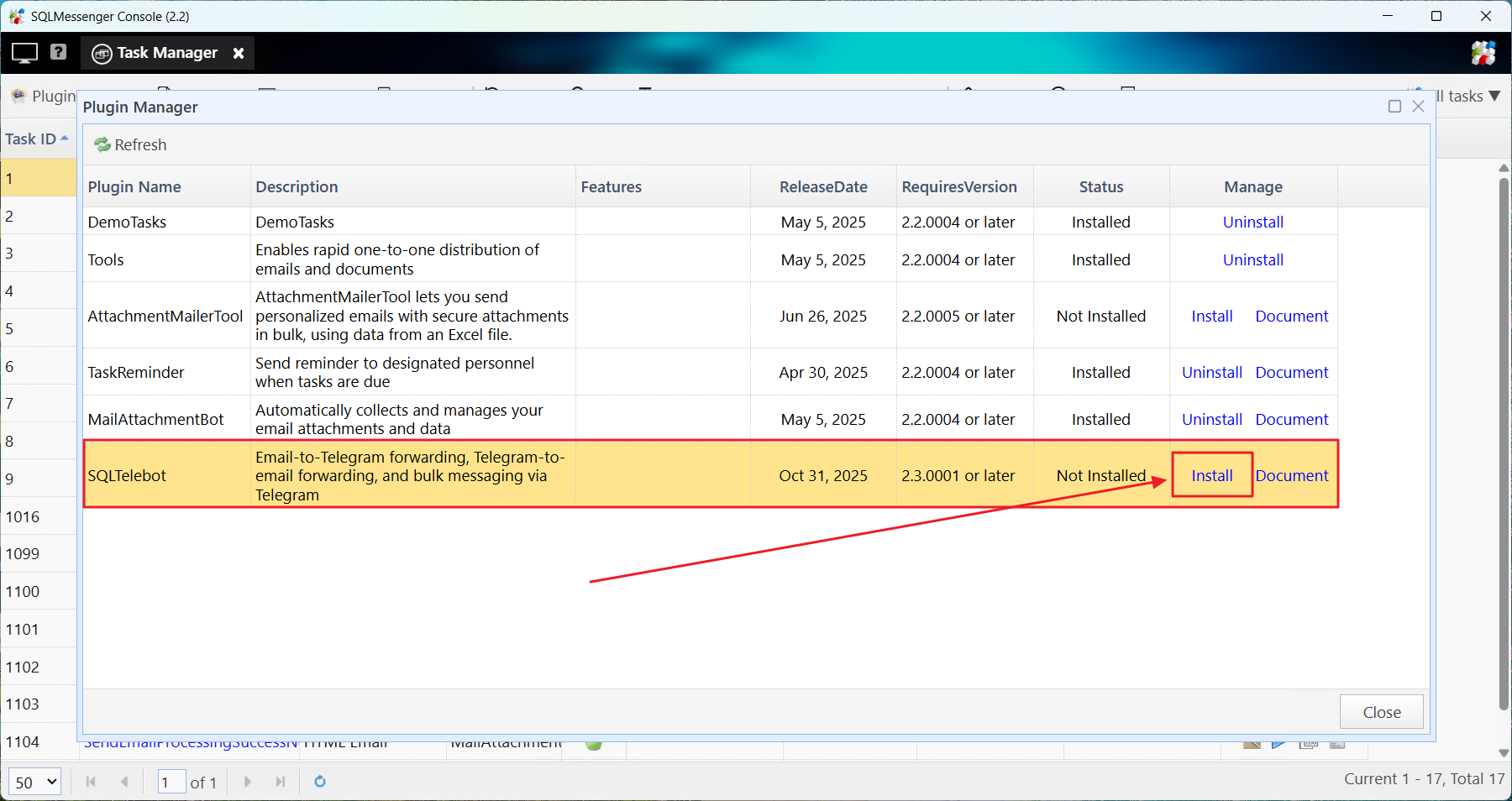The width and height of the screenshot is (1512, 801).
Task: Switch to the Task Manager tab
Action: click(x=166, y=53)
